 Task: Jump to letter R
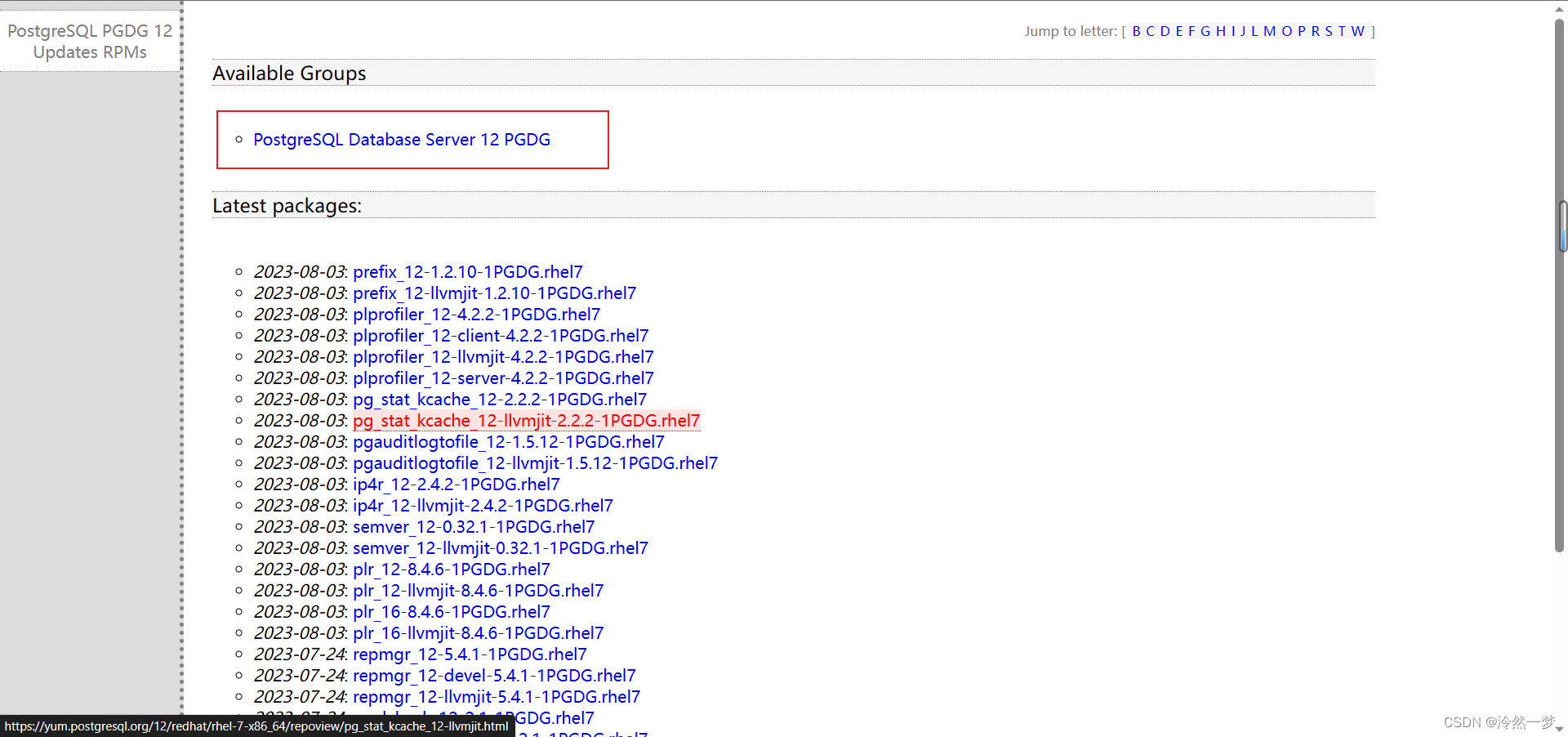tap(1316, 31)
